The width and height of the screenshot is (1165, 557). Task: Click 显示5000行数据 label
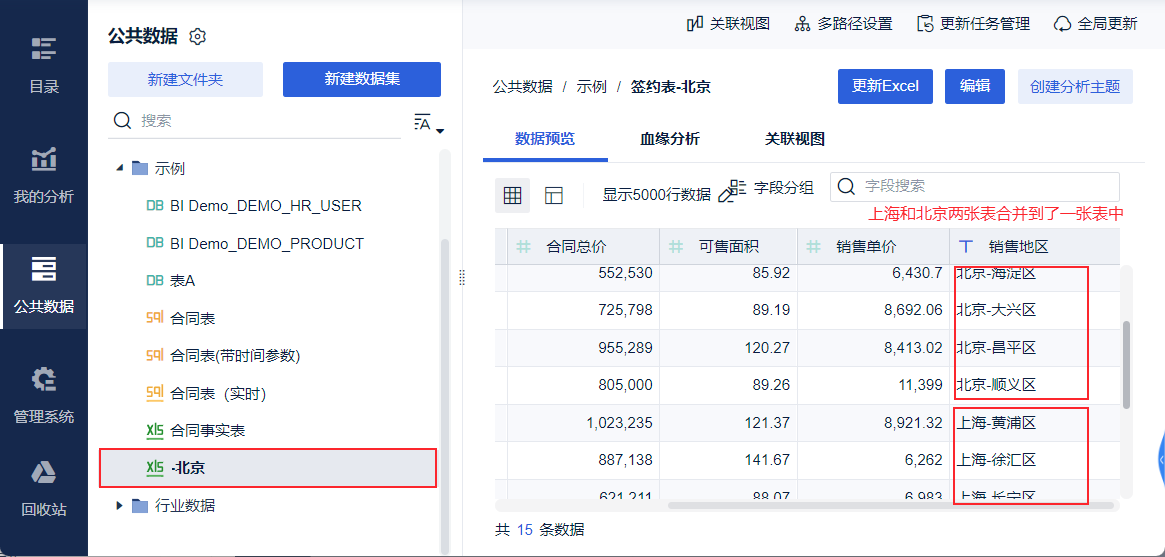(656, 195)
